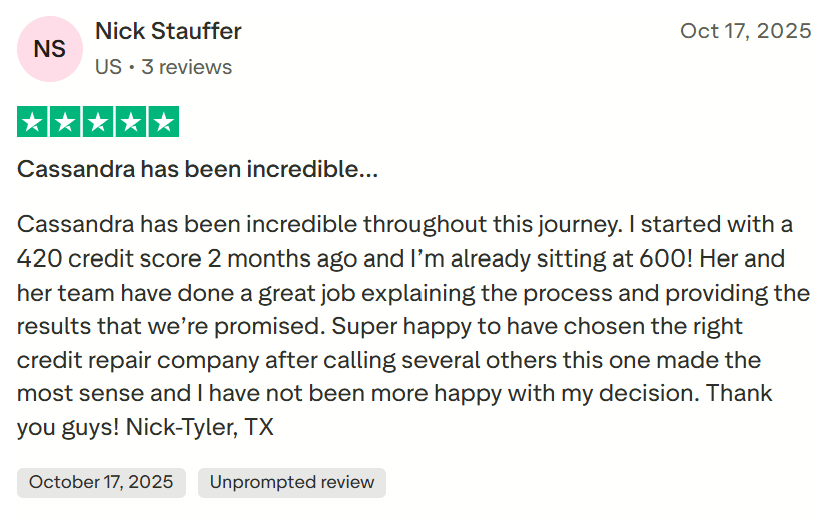Click the "October 17, 2025" gray badge
Image resolution: width=838 pixels, height=518 pixels.
pyautogui.click(x=101, y=482)
